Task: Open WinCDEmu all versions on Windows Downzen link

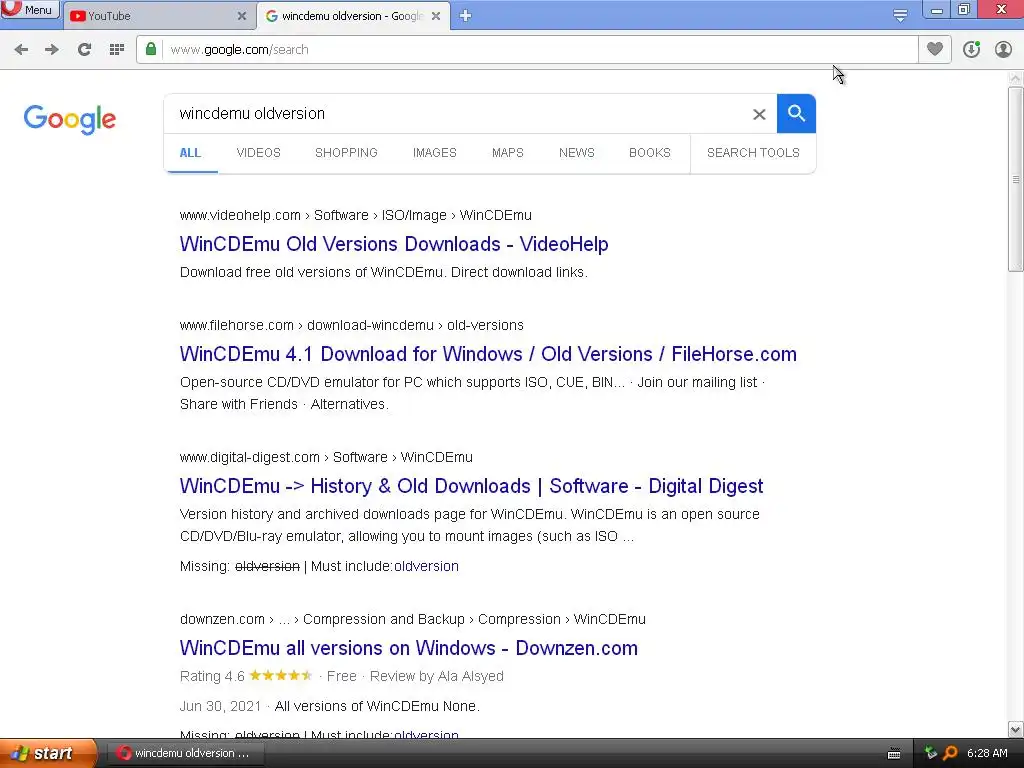Action: pos(409,648)
